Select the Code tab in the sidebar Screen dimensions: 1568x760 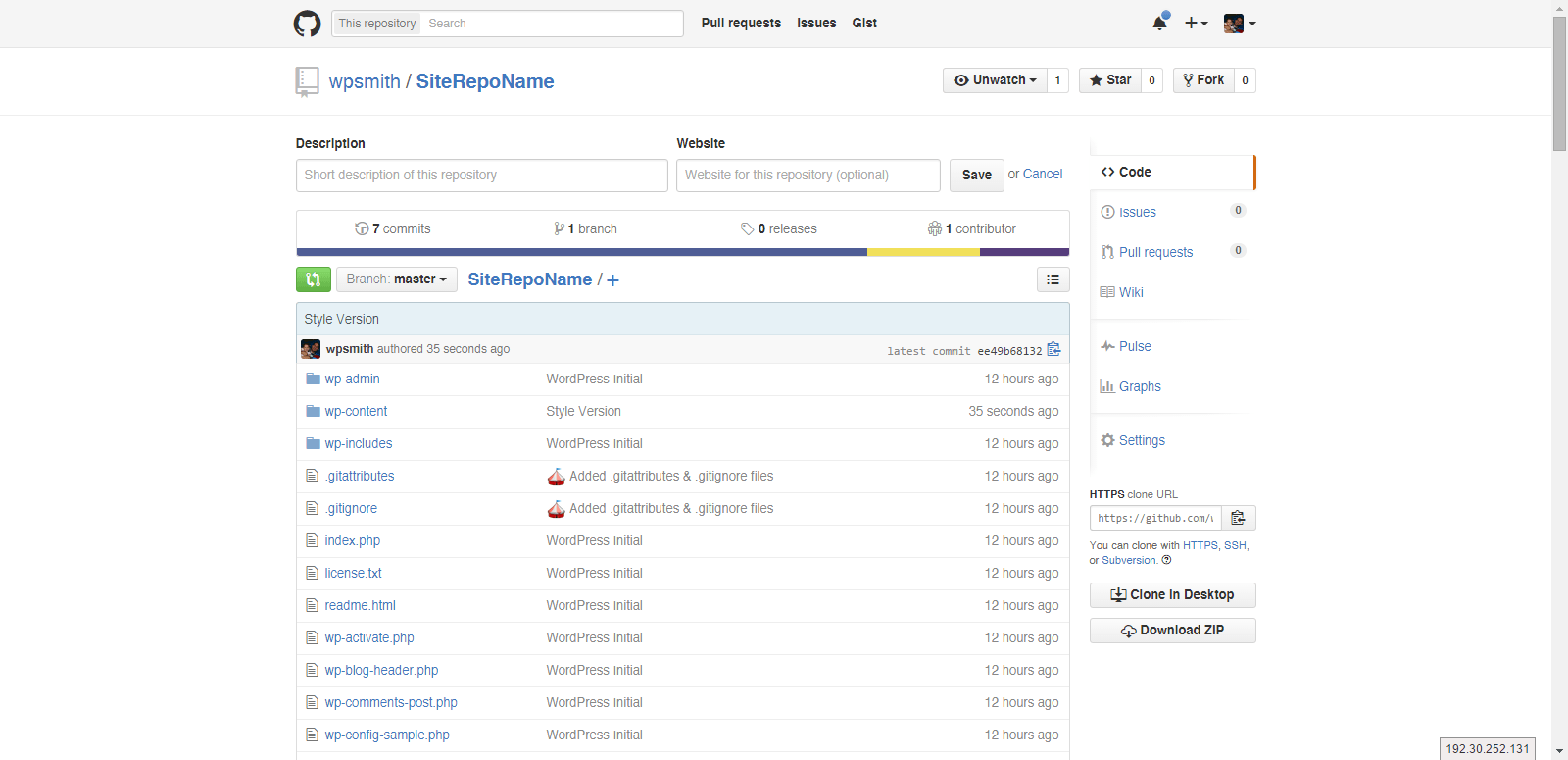(1172, 172)
